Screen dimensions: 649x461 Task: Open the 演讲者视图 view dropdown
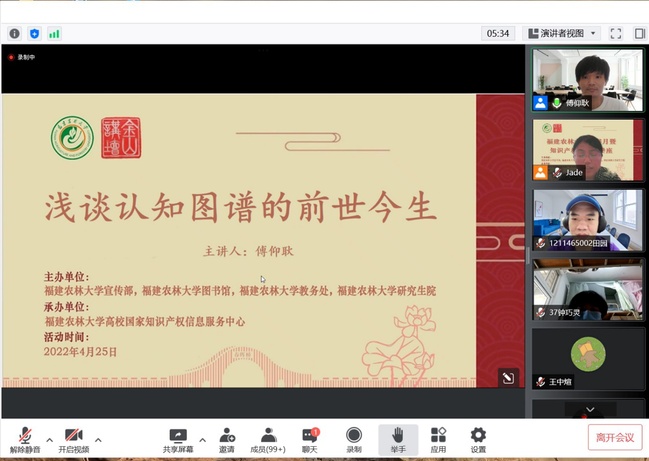[562, 33]
